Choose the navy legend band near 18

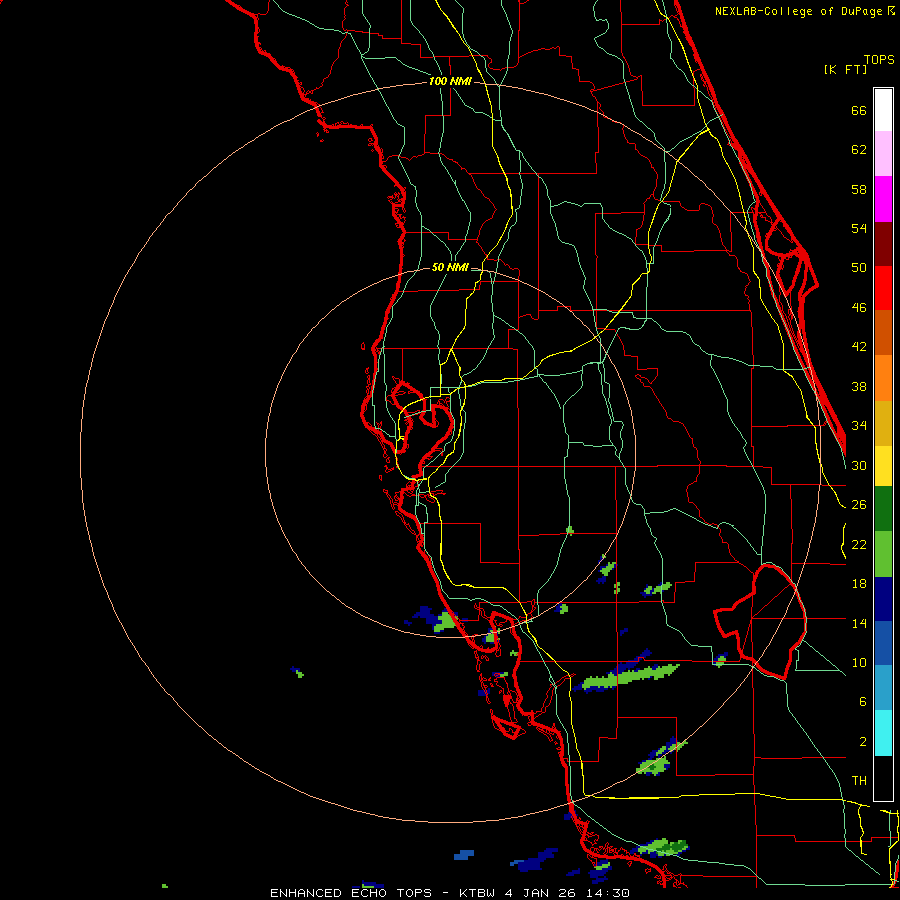click(883, 599)
